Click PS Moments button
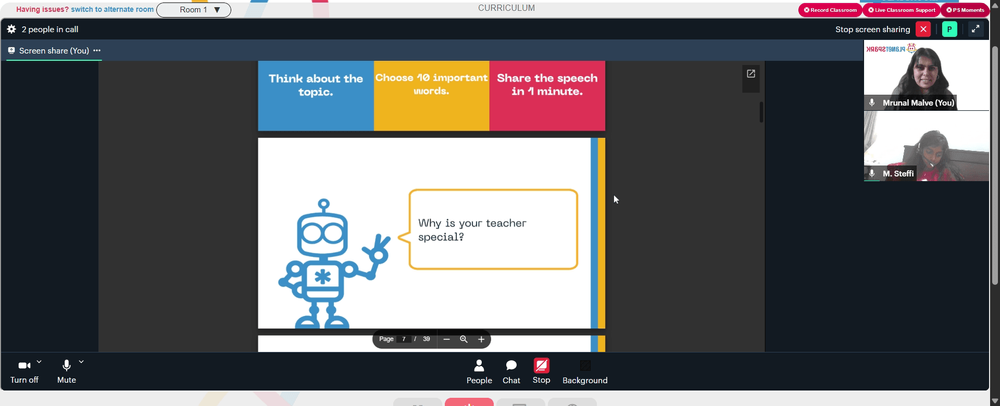 click(965, 10)
